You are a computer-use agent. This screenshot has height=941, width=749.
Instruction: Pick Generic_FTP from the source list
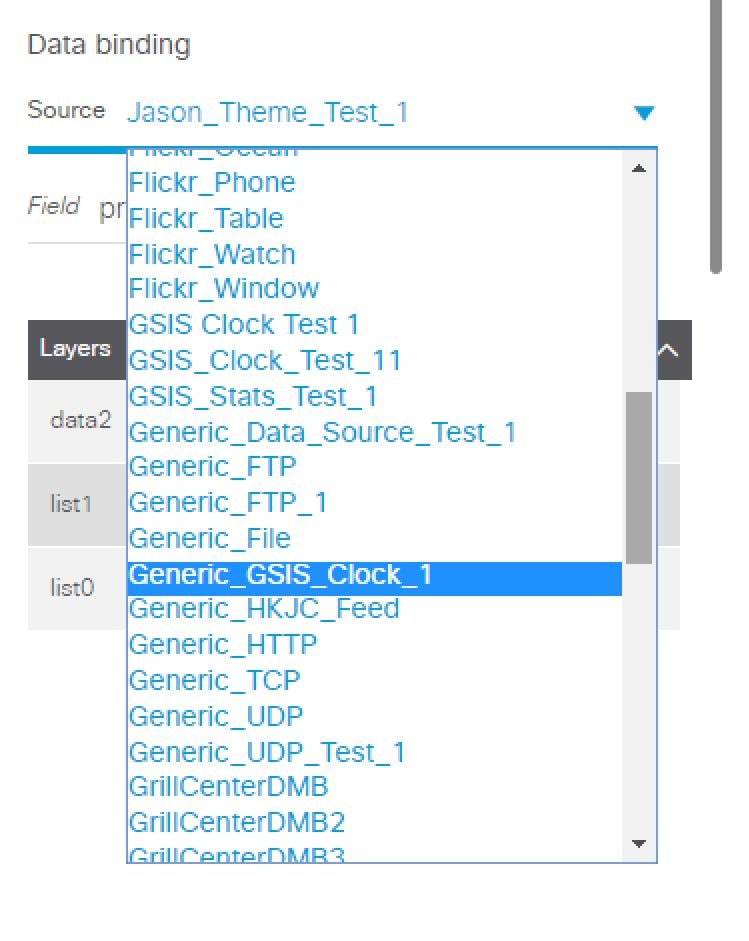[x=212, y=466]
